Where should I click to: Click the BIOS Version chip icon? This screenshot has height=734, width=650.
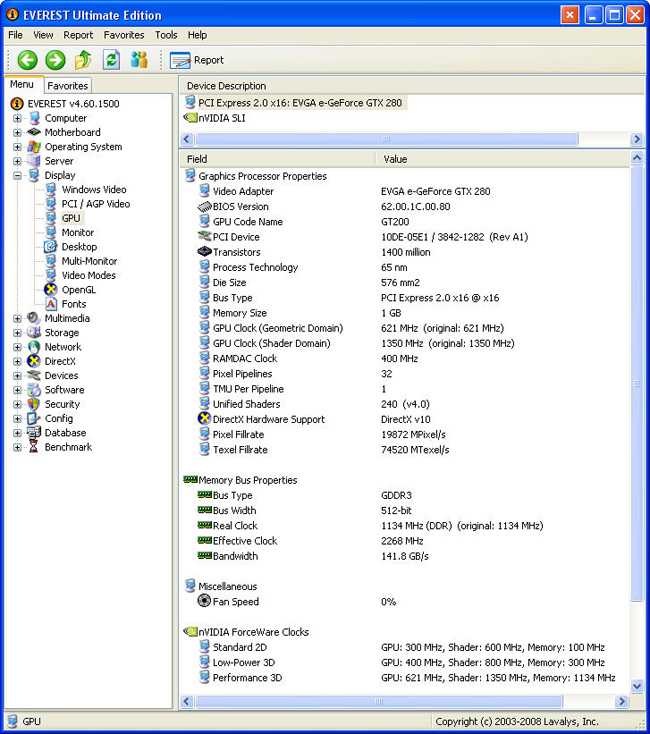204,206
